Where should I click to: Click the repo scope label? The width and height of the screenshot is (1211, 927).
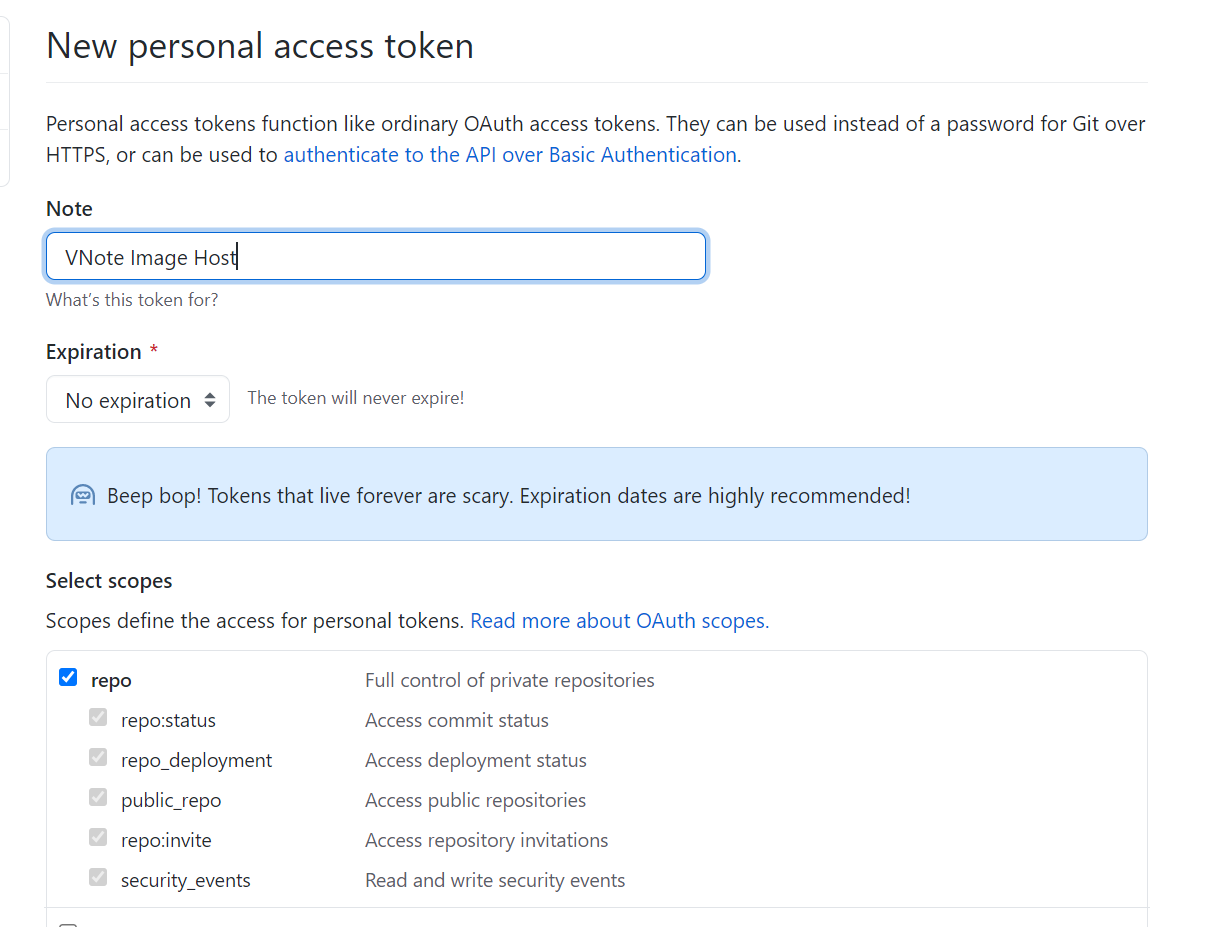(111, 680)
